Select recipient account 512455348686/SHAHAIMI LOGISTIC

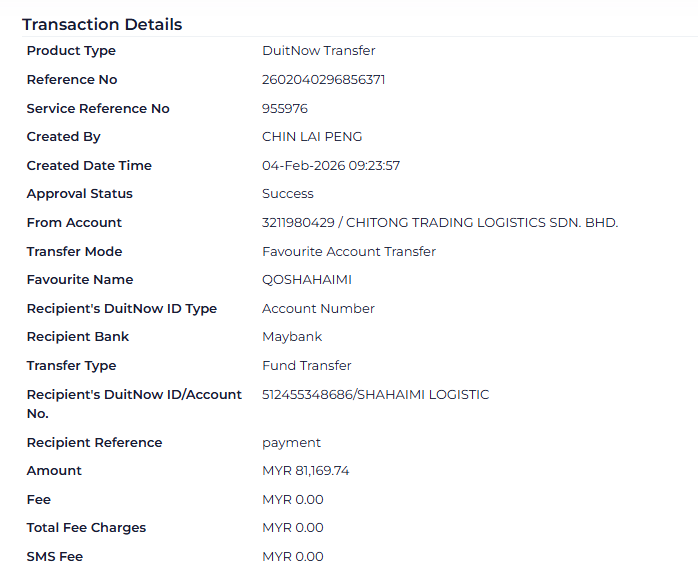point(375,395)
